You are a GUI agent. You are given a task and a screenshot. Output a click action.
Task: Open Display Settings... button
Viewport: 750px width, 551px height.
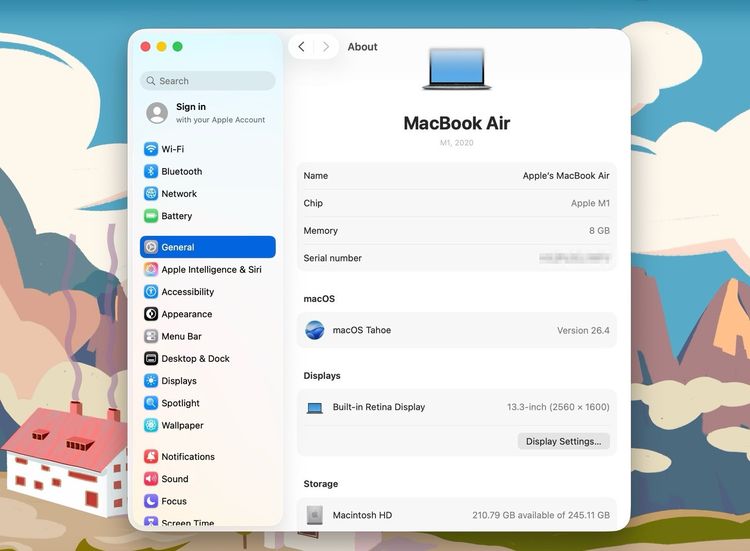[x=563, y=441]
